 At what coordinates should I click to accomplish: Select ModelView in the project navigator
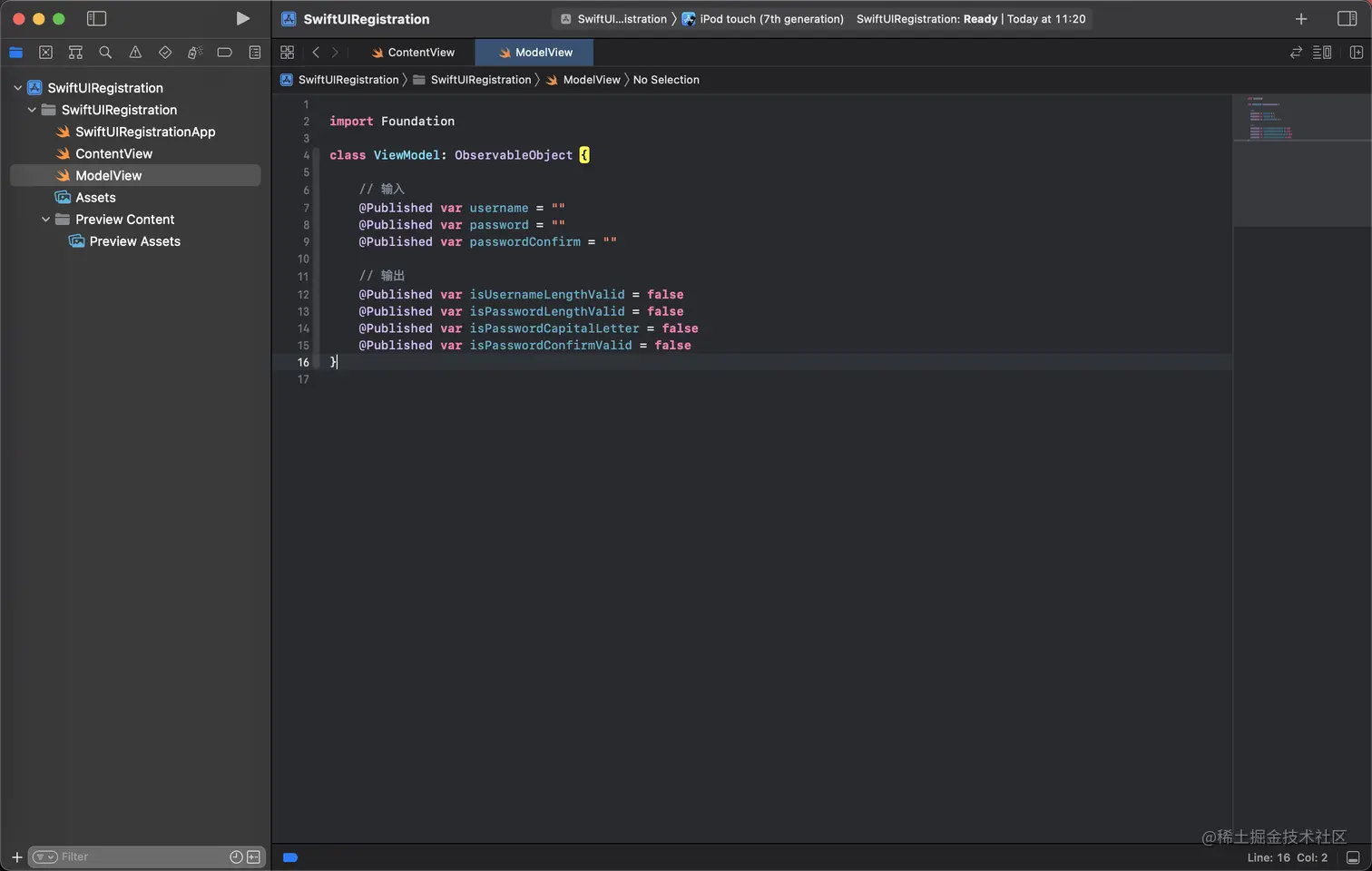point(135,175)
